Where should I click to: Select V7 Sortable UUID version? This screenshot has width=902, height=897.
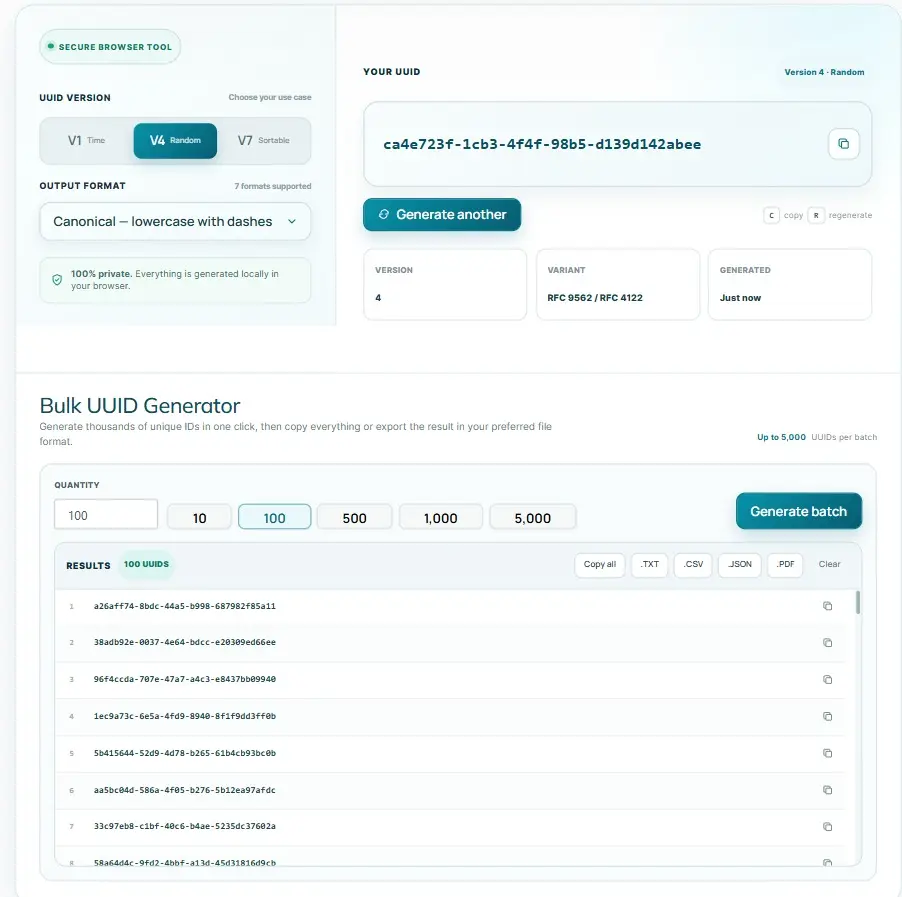coord(263,140)
